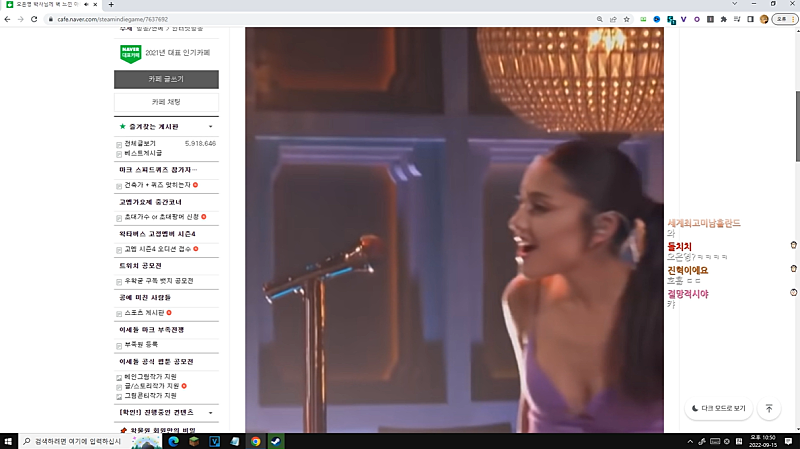Open the Windows Start menu
This screenshot has height=449, width=800.
[8, 441]
